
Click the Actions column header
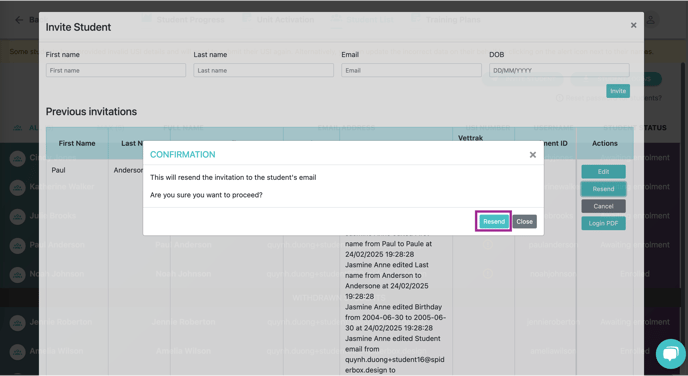(605, 143)
